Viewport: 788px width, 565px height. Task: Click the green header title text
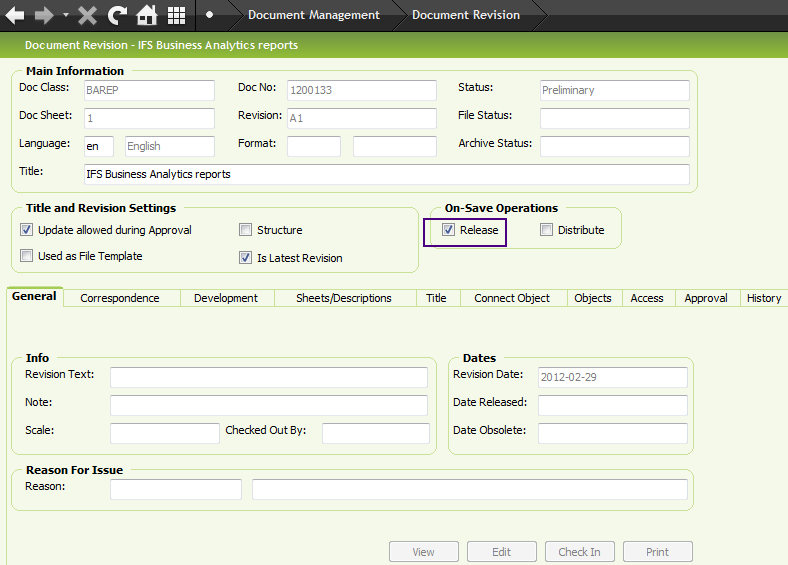[161, 45]
